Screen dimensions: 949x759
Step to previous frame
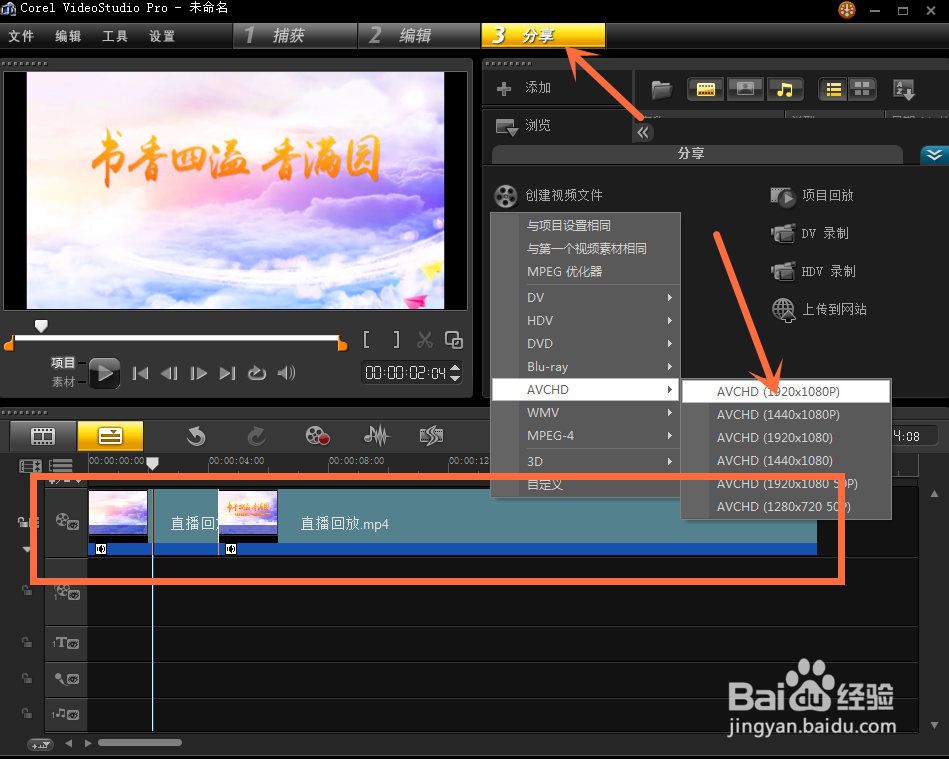coord(169,373)
